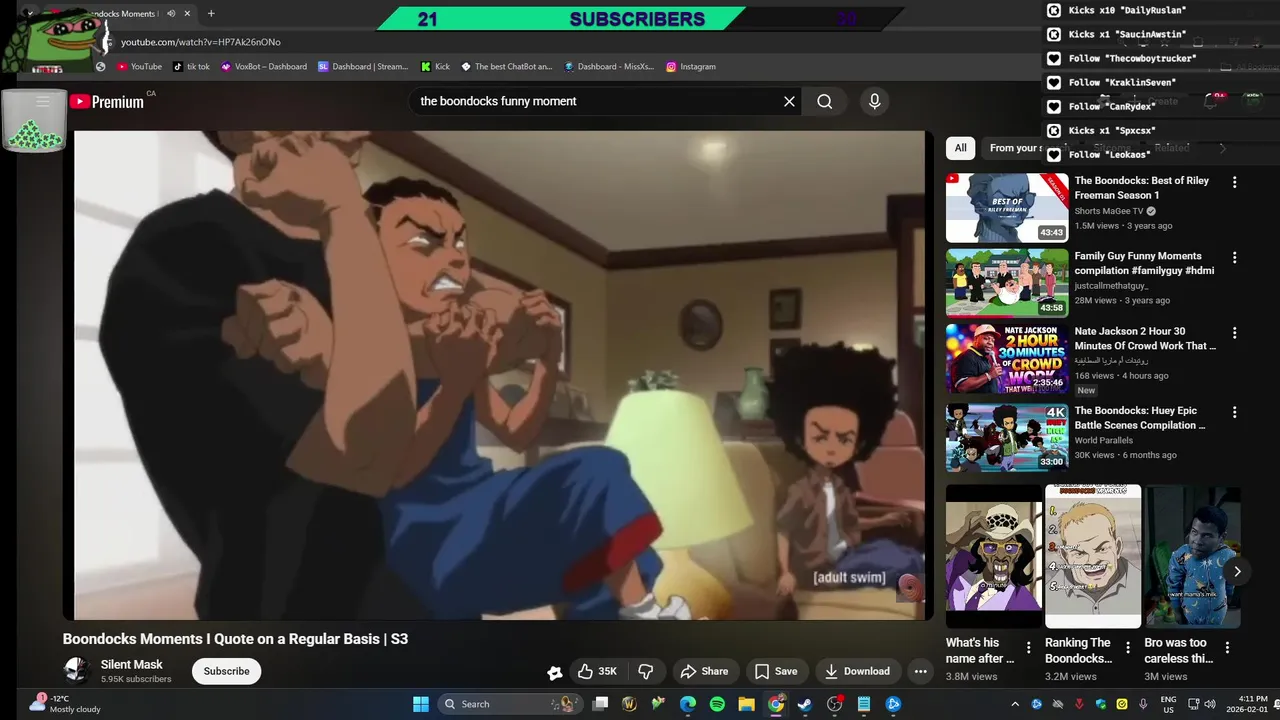Screen dimensions: 1280x720
Task: Start voice search with the microphone
Action: 874,101
